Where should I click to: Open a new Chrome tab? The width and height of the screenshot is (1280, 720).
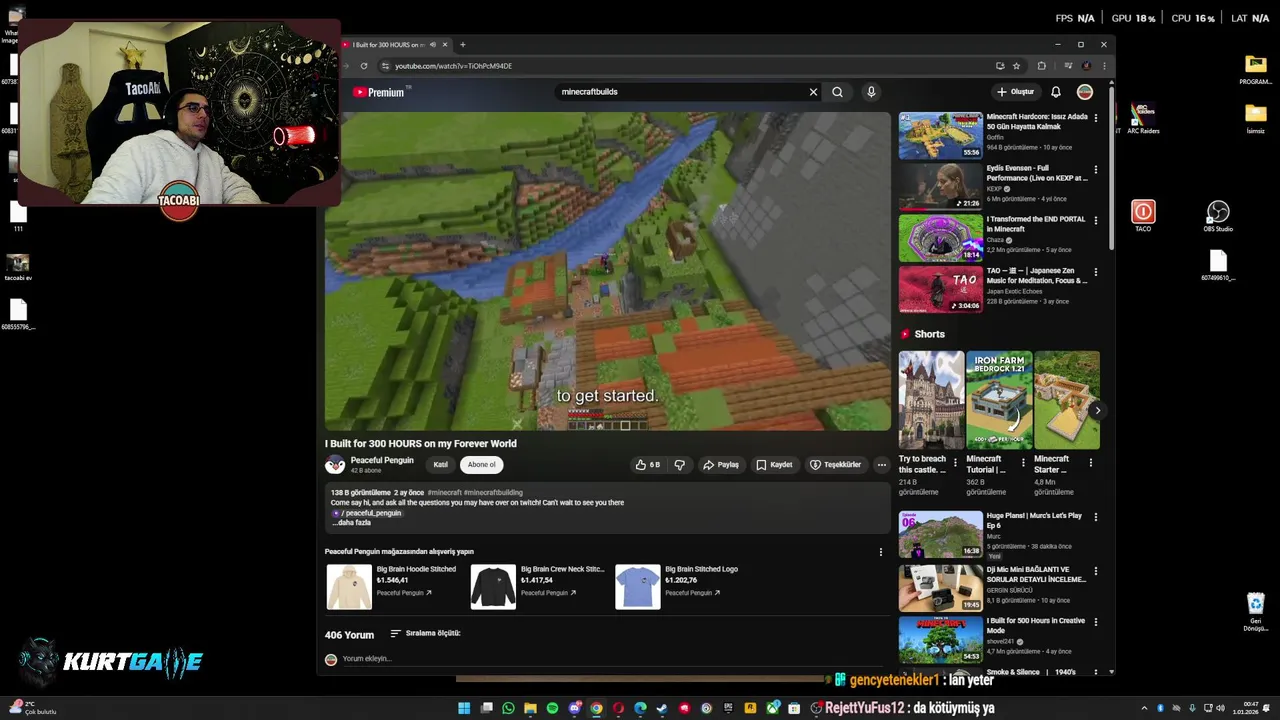(x=462, y=45)
